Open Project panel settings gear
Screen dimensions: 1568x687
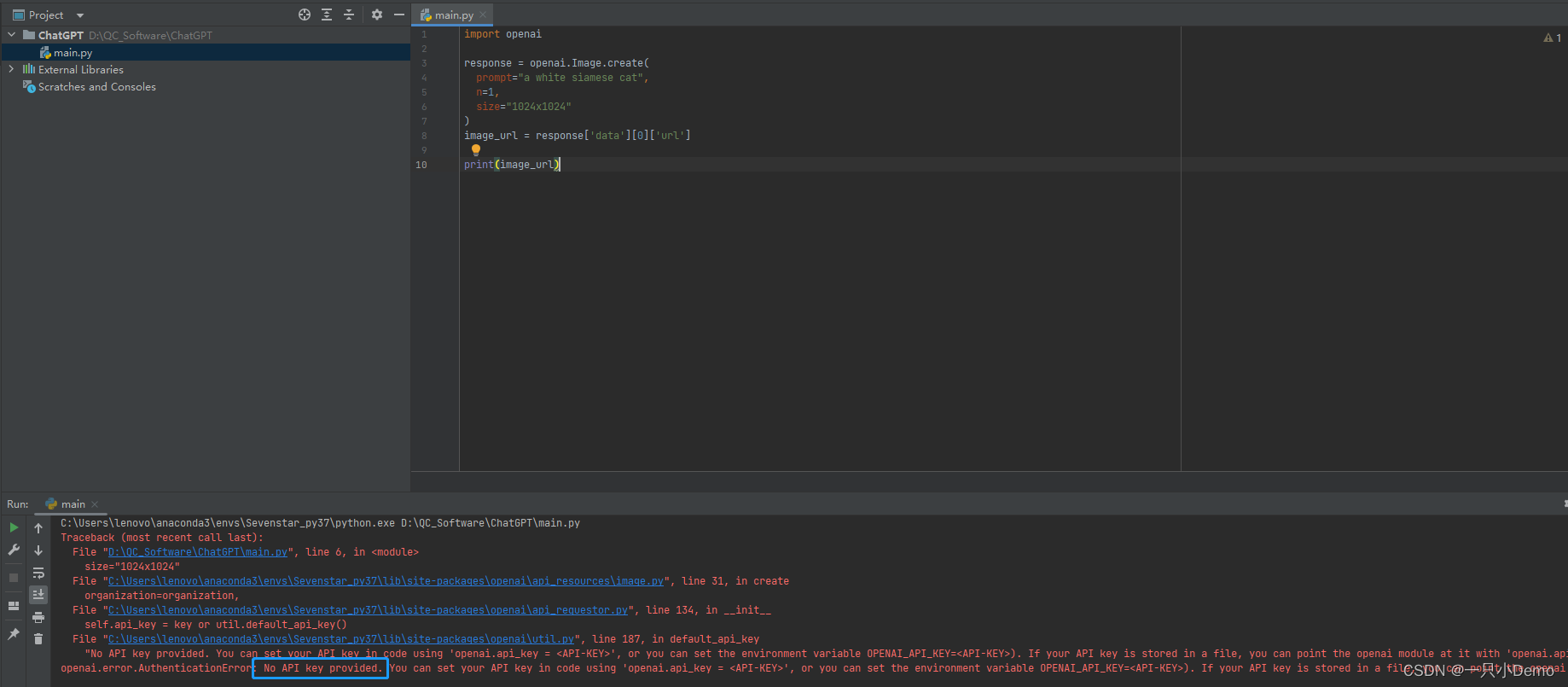[377, 15]
